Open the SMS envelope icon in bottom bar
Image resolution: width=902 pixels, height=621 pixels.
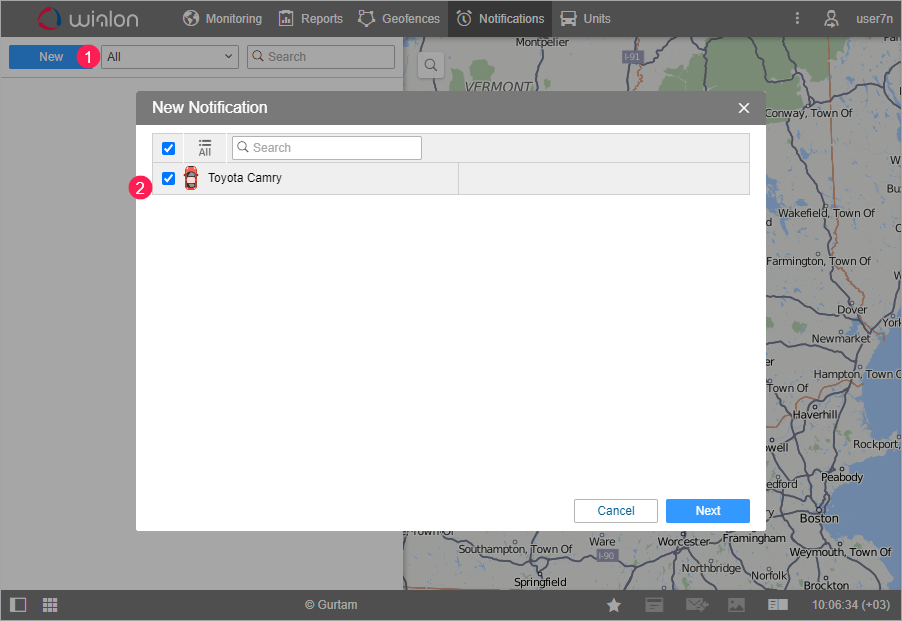tap(697, 605)
